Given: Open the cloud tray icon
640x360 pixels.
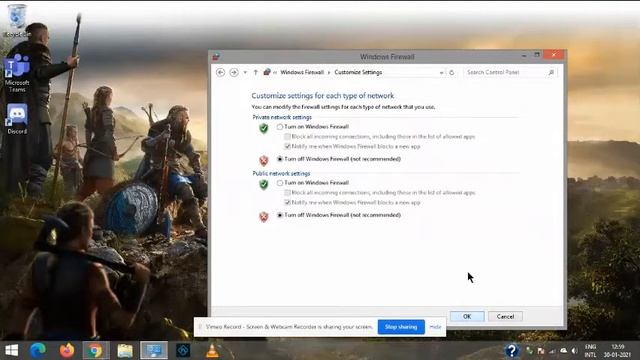Looking at the screenshot, I should [x=564, y=351].
